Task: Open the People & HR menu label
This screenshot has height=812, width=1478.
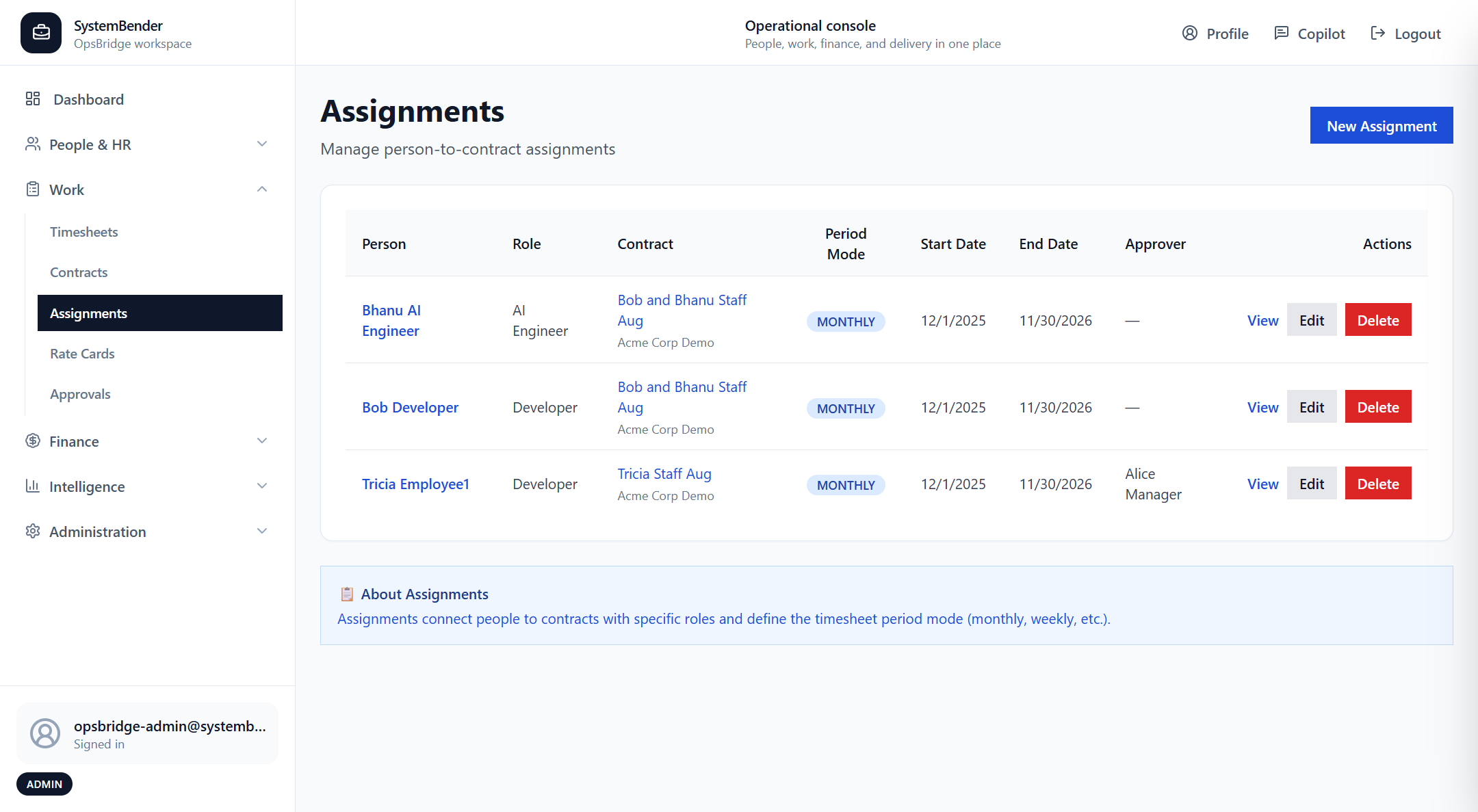Action: [90, 144]
